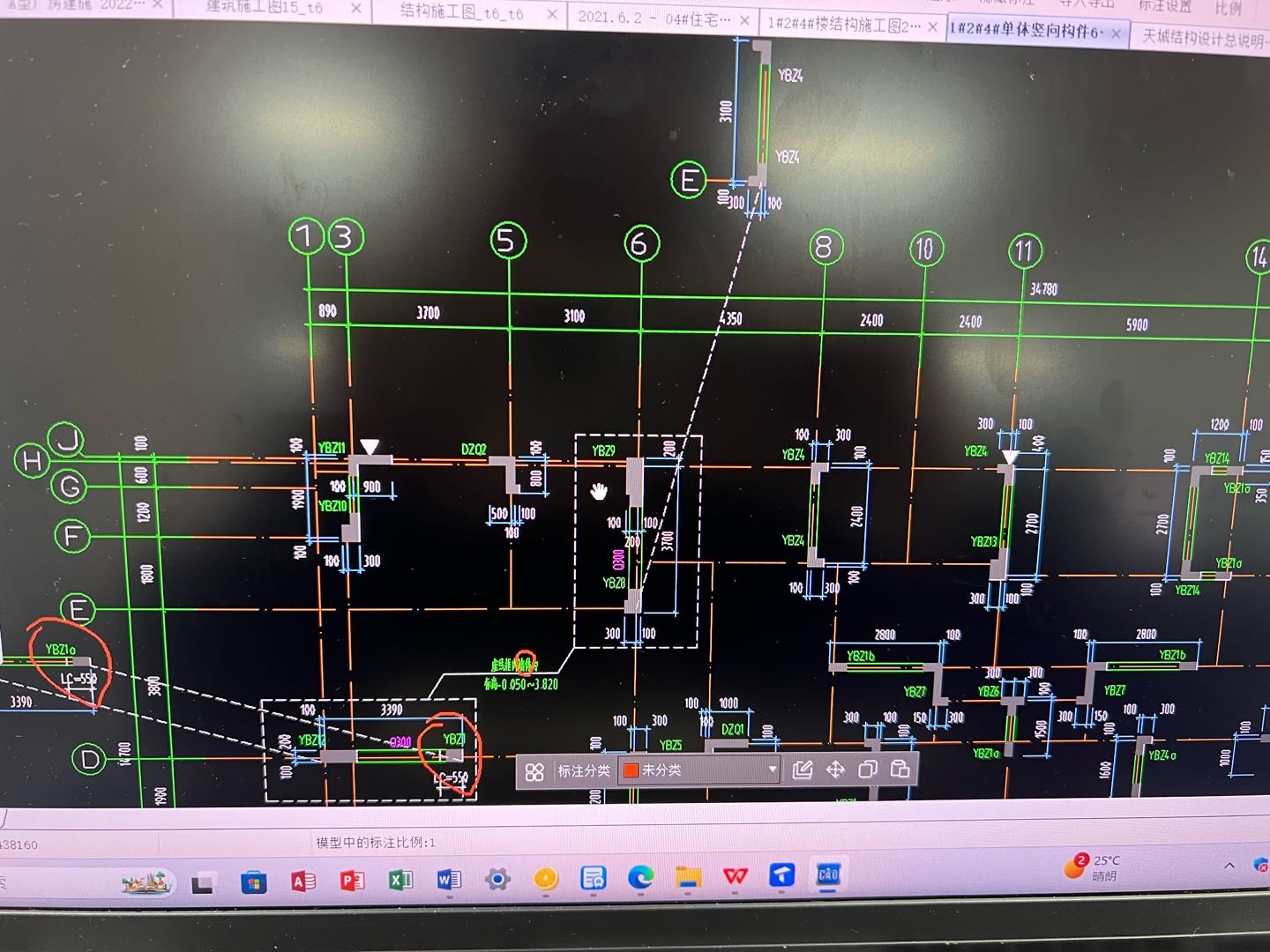1270x952 pixels.
Task: Expand the system tray hidden icons chevron
Action: [1229, 866]
